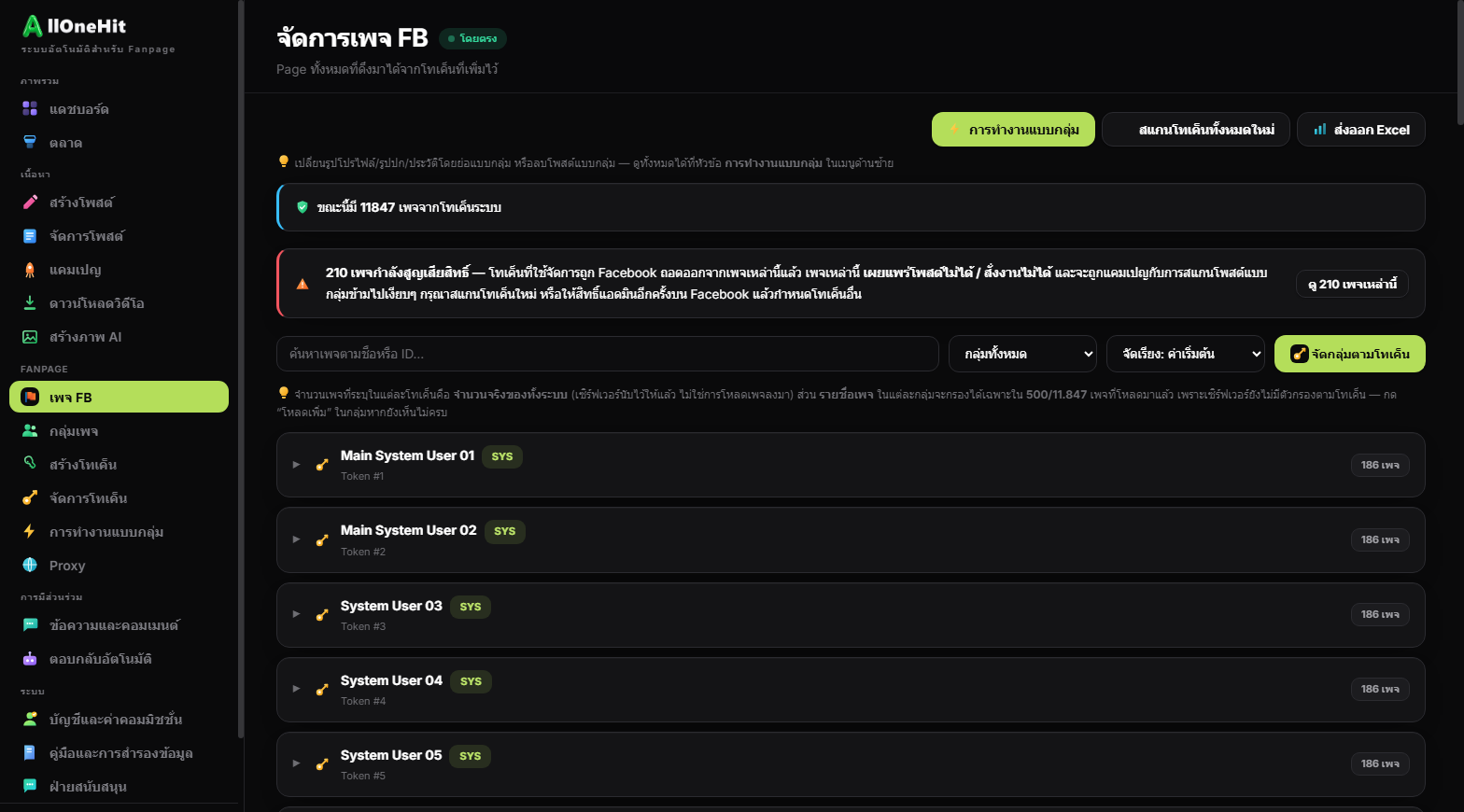Click the chat icon for ข้อความและคอมเมนต์
The image size is (1464, 812).
point(30,625)
